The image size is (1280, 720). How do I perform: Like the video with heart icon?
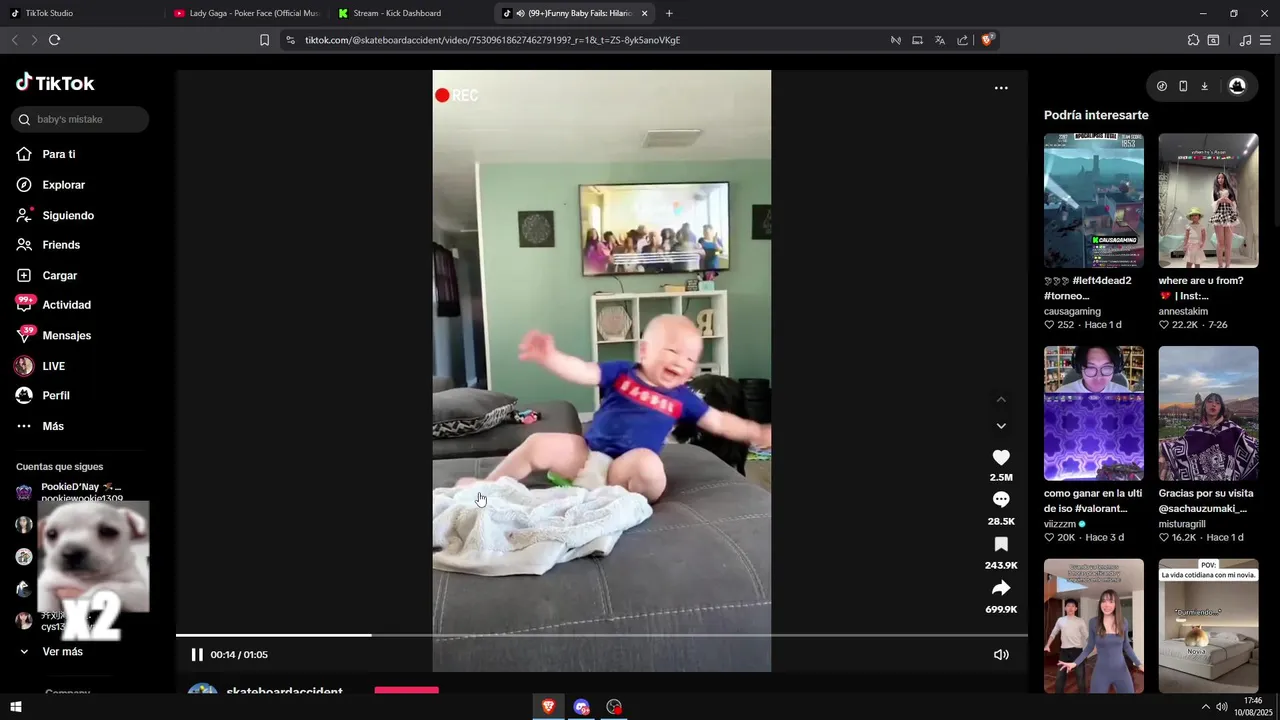[1001, 457]
